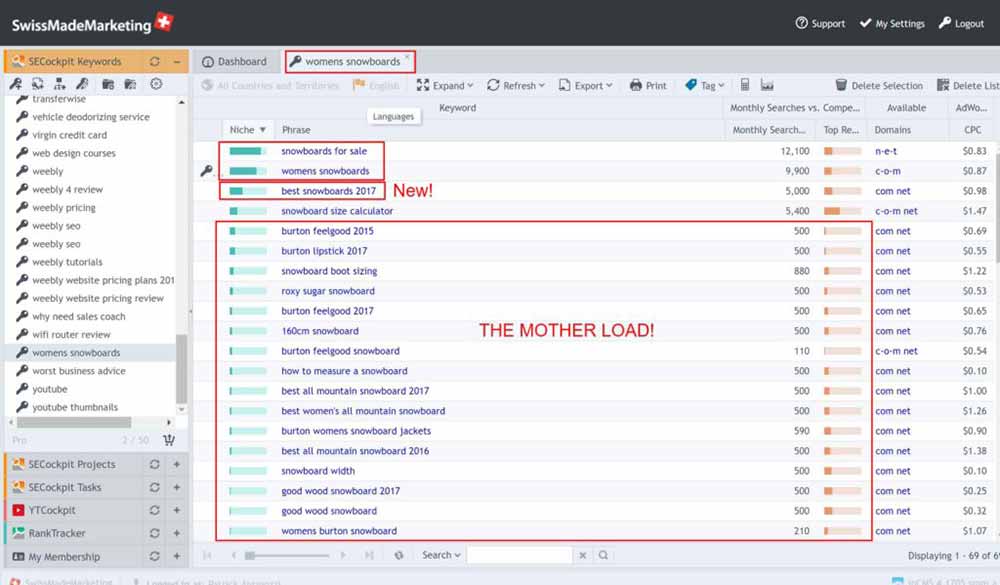The height and width of the screenshot is (585, 1000).
Task: Refresh the SECockpit Keywords panel
Action: coord(154,61)
